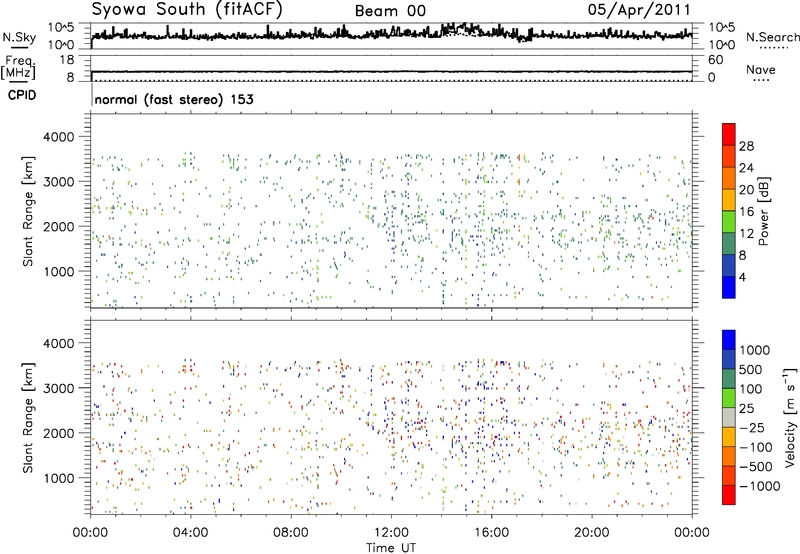Click Power colorbar segment between 8 and 12
The width and height of the screenshot is (800, 554).
click(729, 244)
